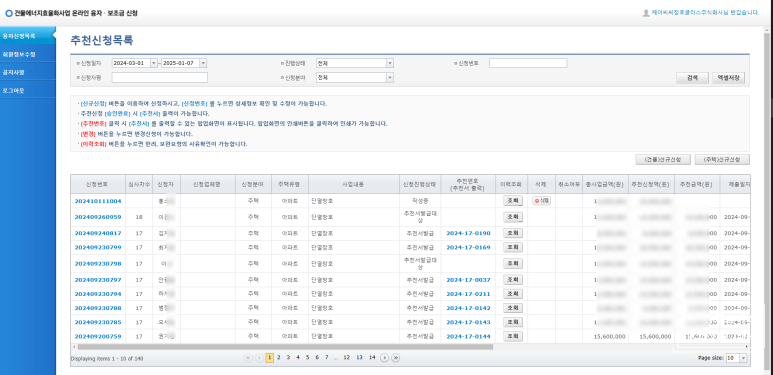
Task: Open application number 202409200759
Action: (98, 337)
